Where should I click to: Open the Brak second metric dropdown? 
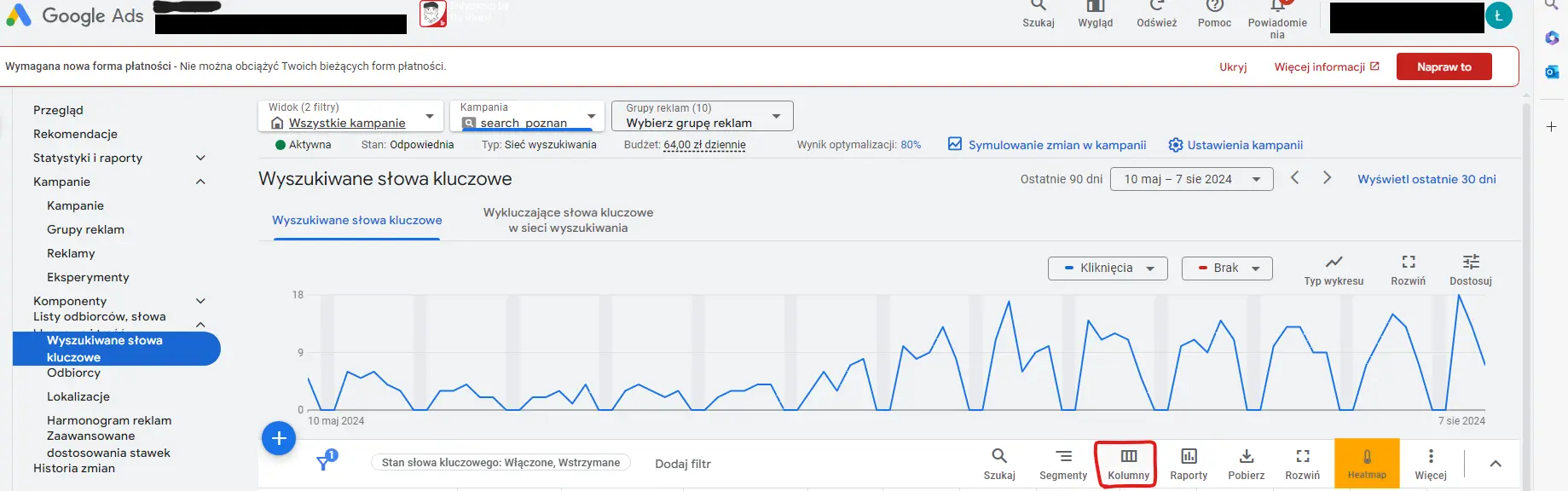1227,269
